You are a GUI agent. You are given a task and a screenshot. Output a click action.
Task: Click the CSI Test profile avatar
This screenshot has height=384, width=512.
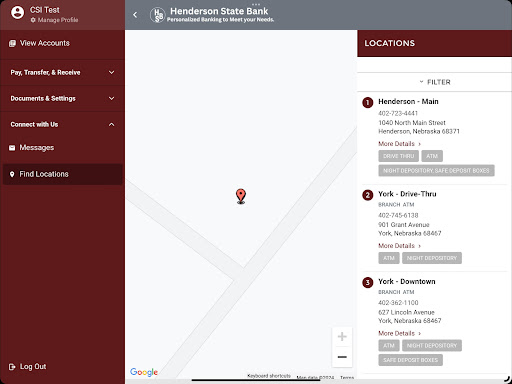click(17, 13)
